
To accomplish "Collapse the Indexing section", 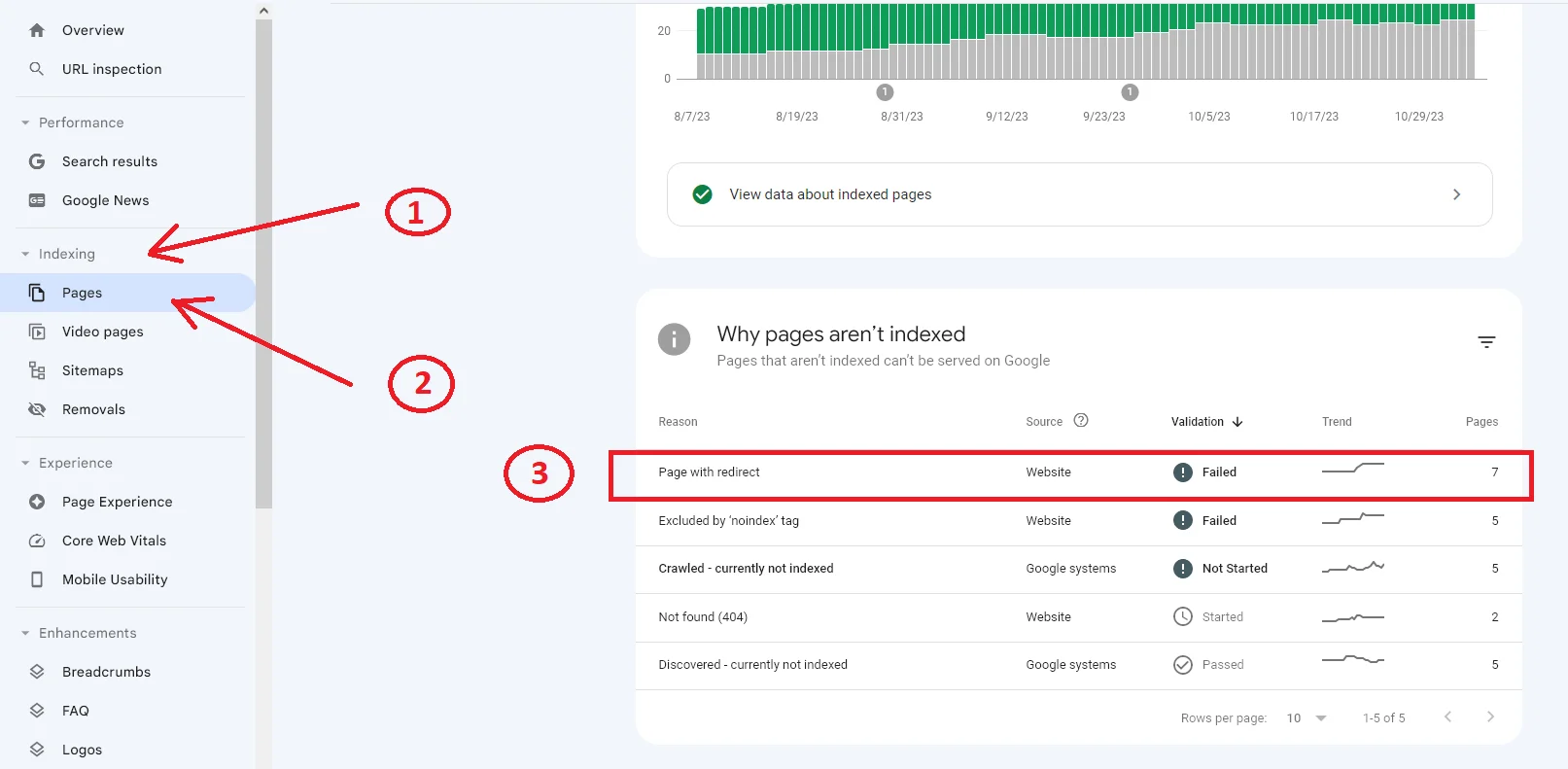I will [x=25, y=254].
